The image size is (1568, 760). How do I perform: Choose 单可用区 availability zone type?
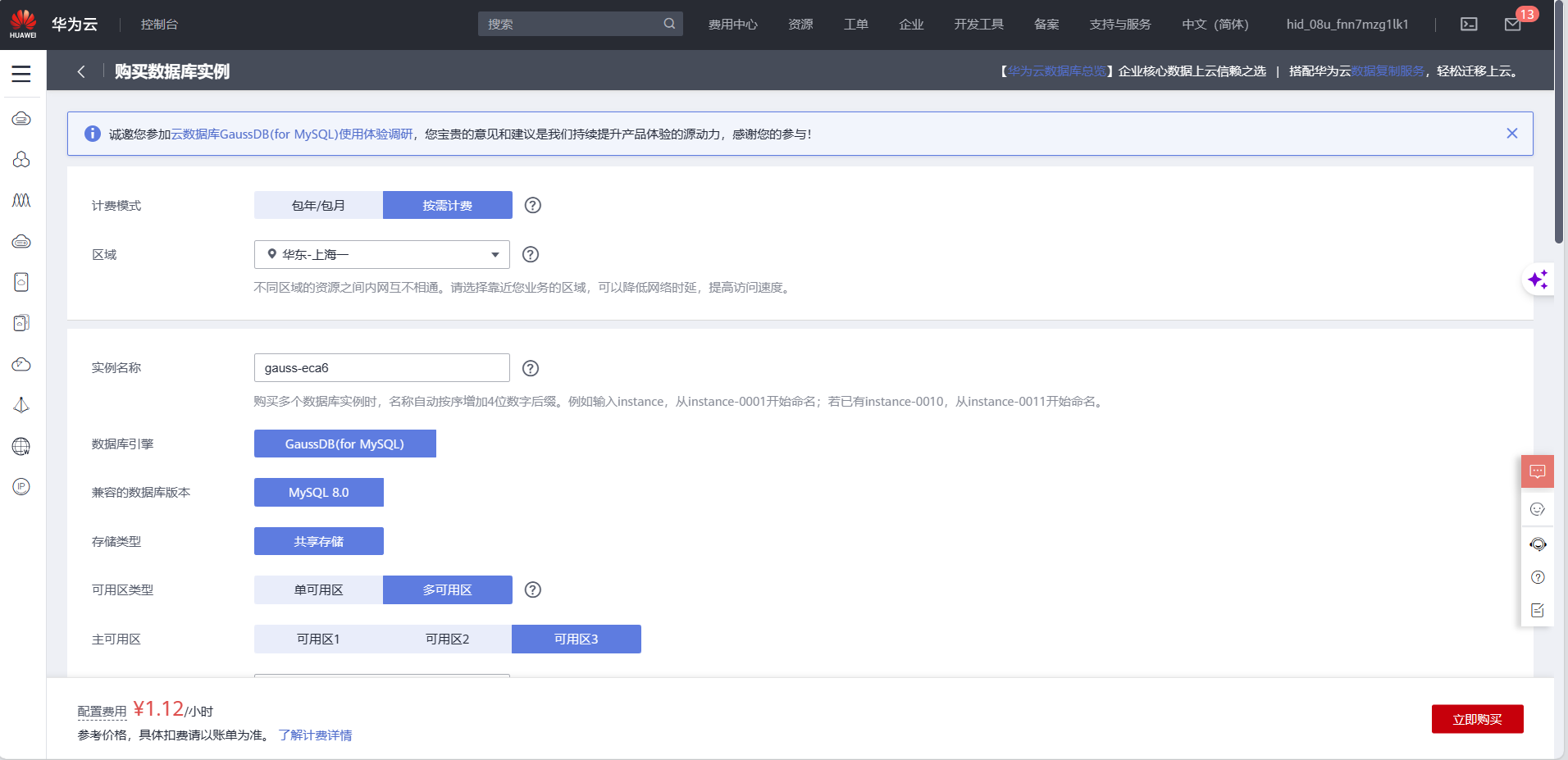(318, 589)
